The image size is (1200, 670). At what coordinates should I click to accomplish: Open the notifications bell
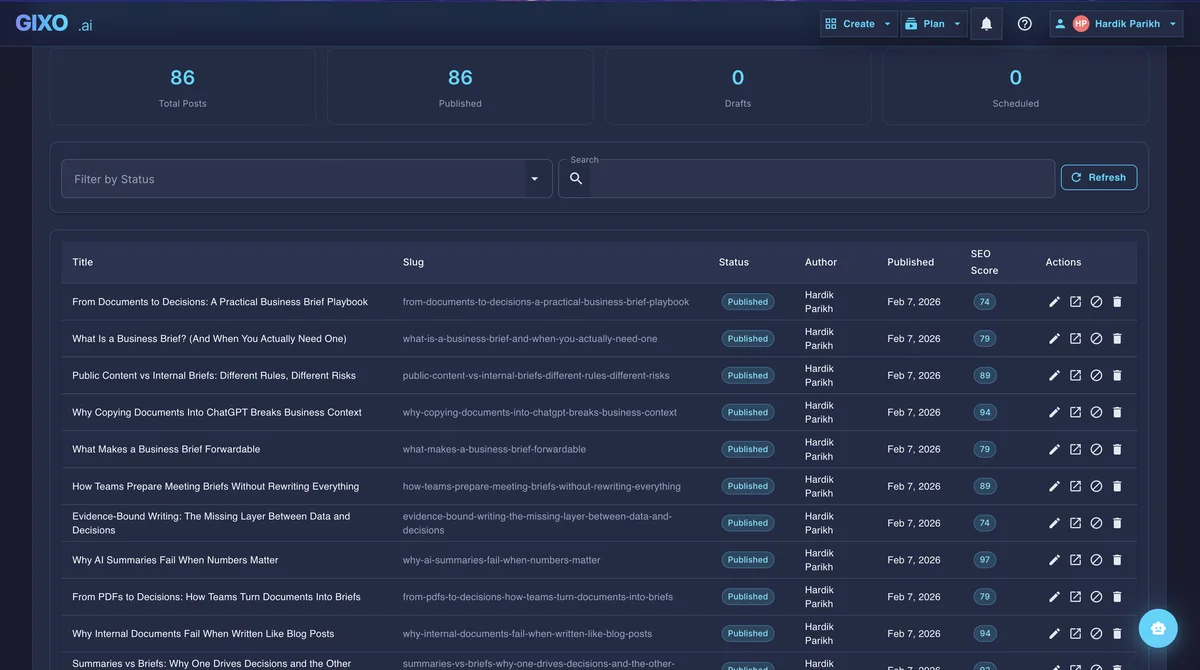[985, 22]
